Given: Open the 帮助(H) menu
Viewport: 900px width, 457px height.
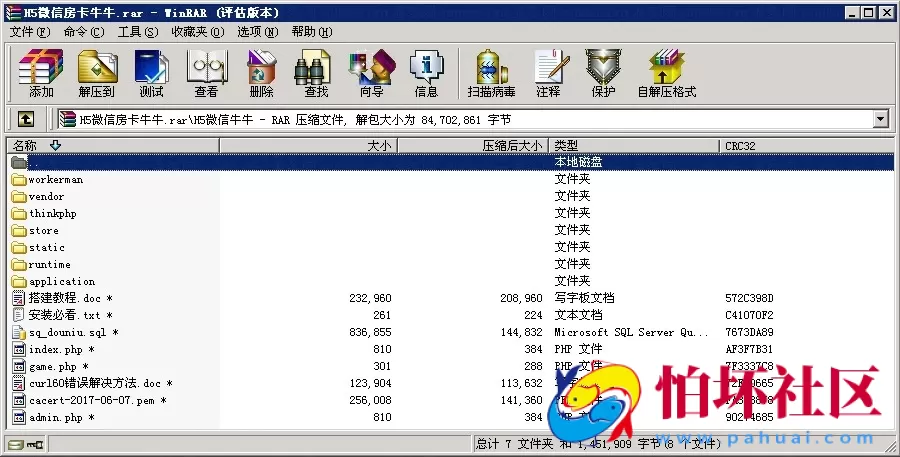Looking at the screenshot, I should point(312,32).
